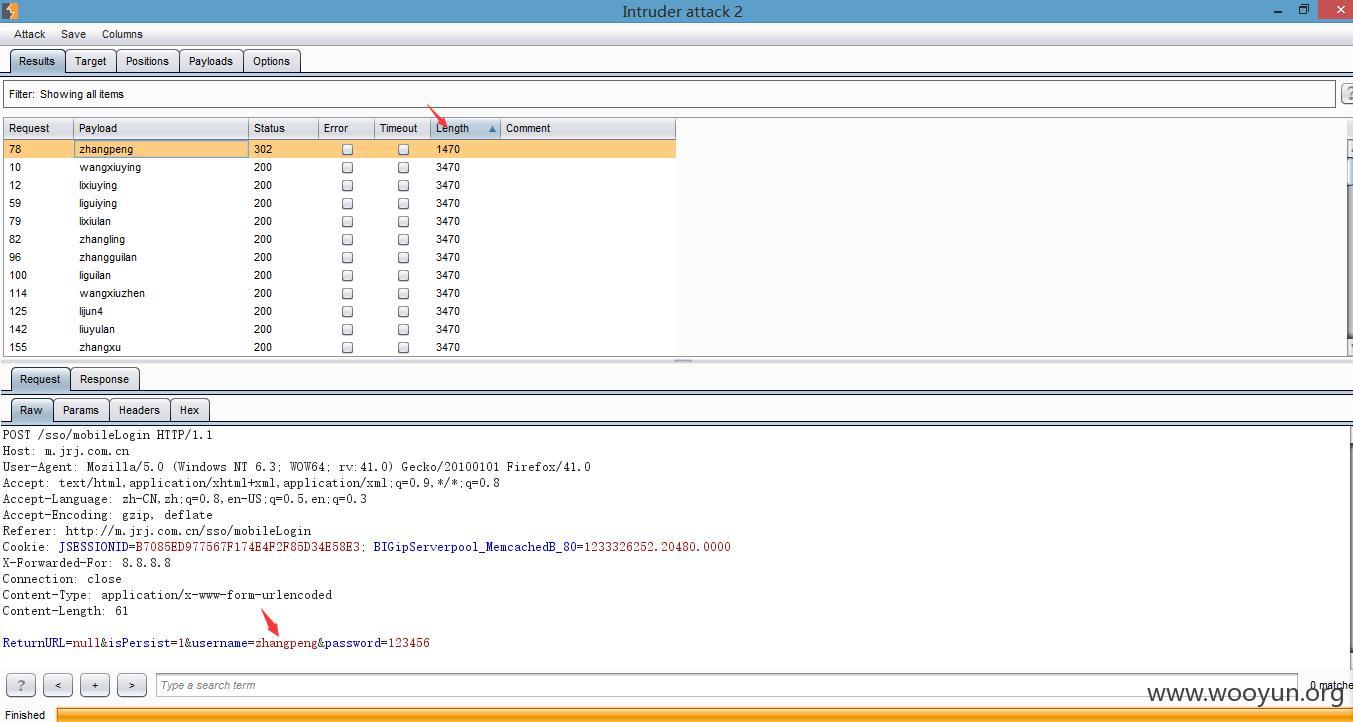Open the Request message tab
Image resolution: width=1353 pixels, height=722 pixels.
pos(40,379)
